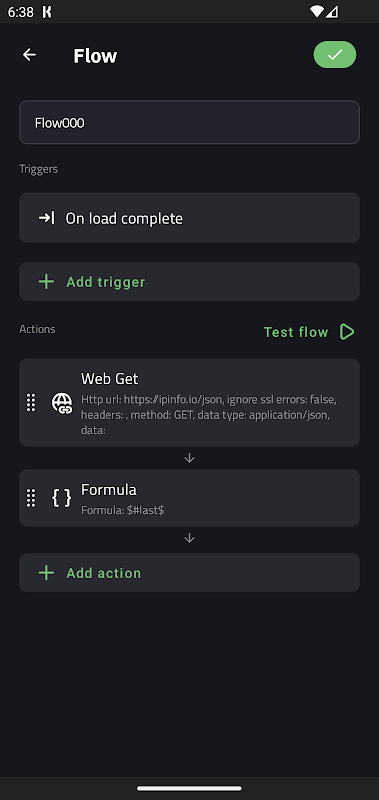Confirm flow with the green checkmark button
Screen dimensions: 379x800
(x=335, y=55)
